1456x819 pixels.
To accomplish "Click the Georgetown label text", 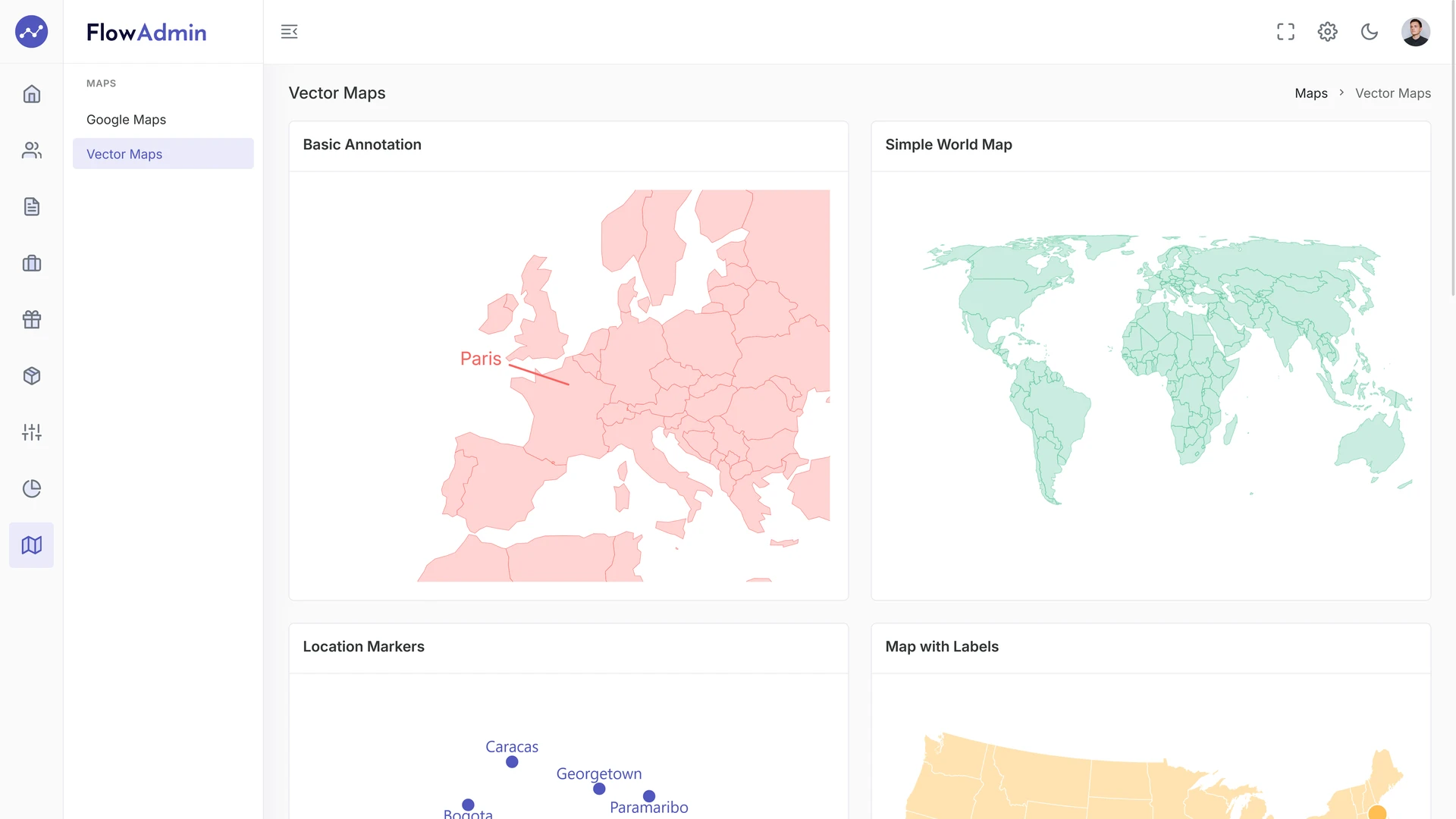I will pyautogui.click(x=599, y=774).
